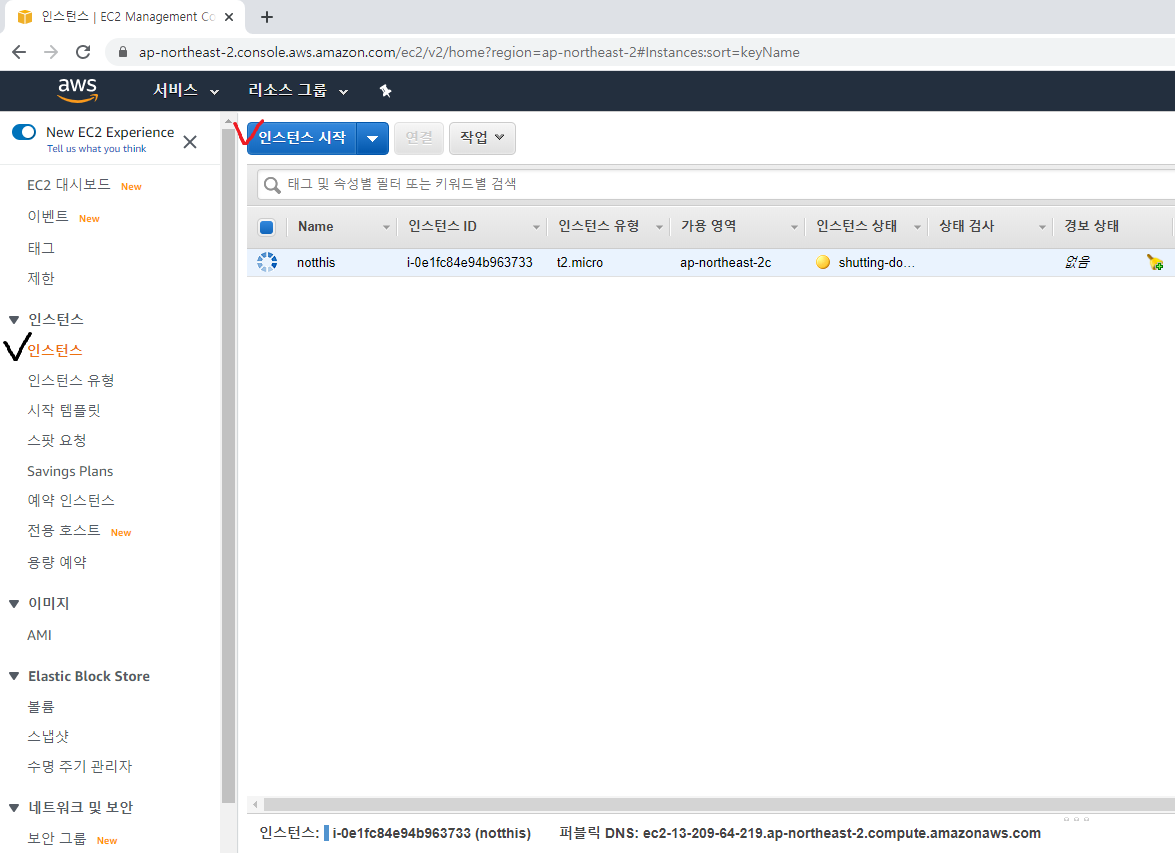Collapse the 이미지 sidebar section
1175x853 pixels.
(13, 603)
